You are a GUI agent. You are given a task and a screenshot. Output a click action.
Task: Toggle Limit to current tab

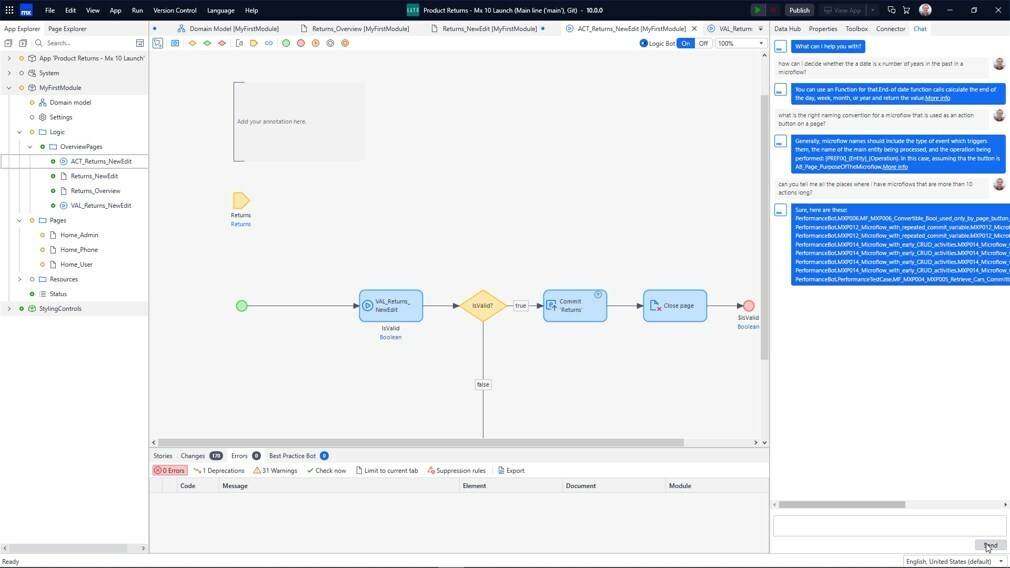click(387, 470)
